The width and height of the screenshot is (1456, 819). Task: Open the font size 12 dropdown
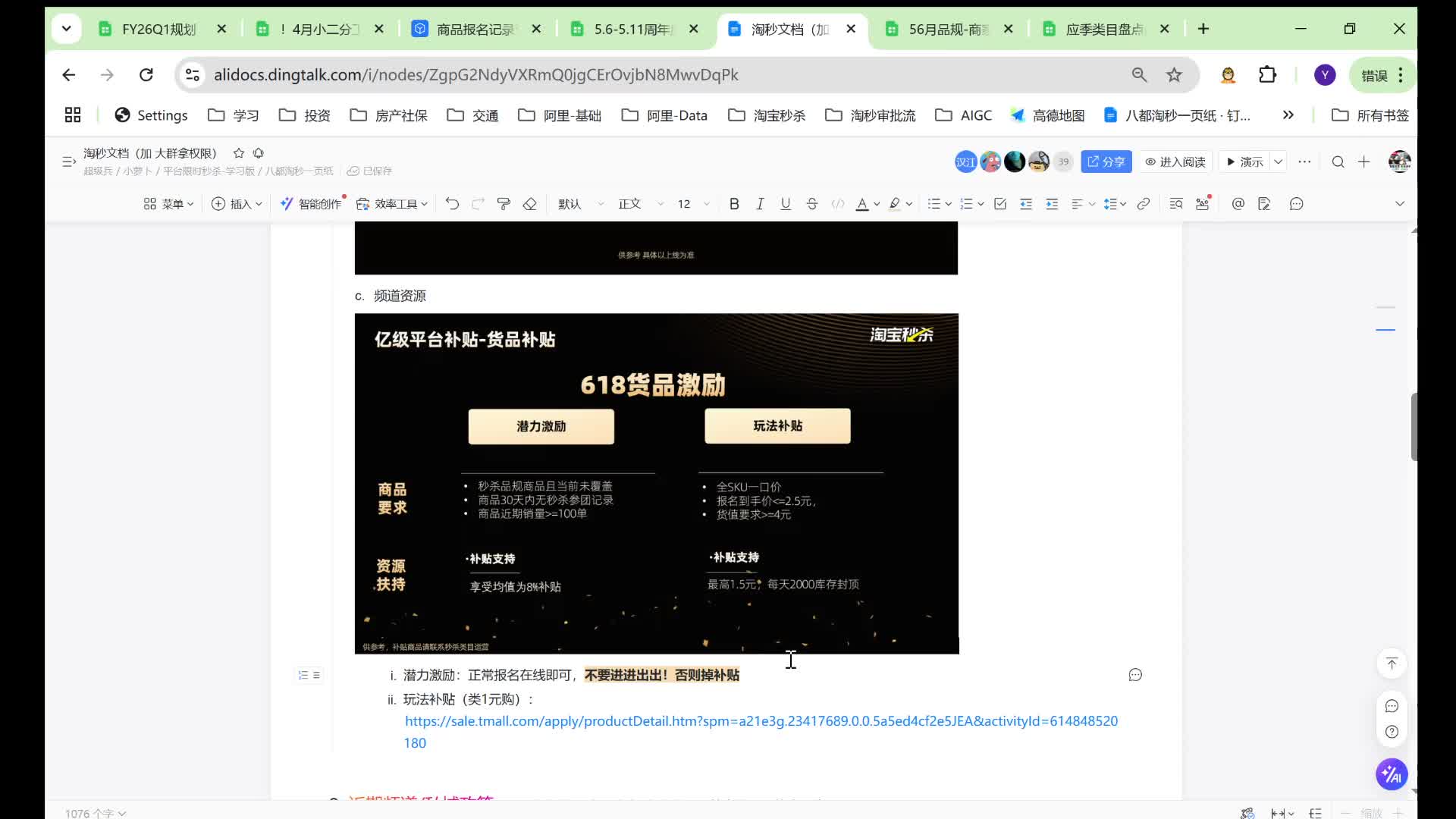[x=690, y=203]
